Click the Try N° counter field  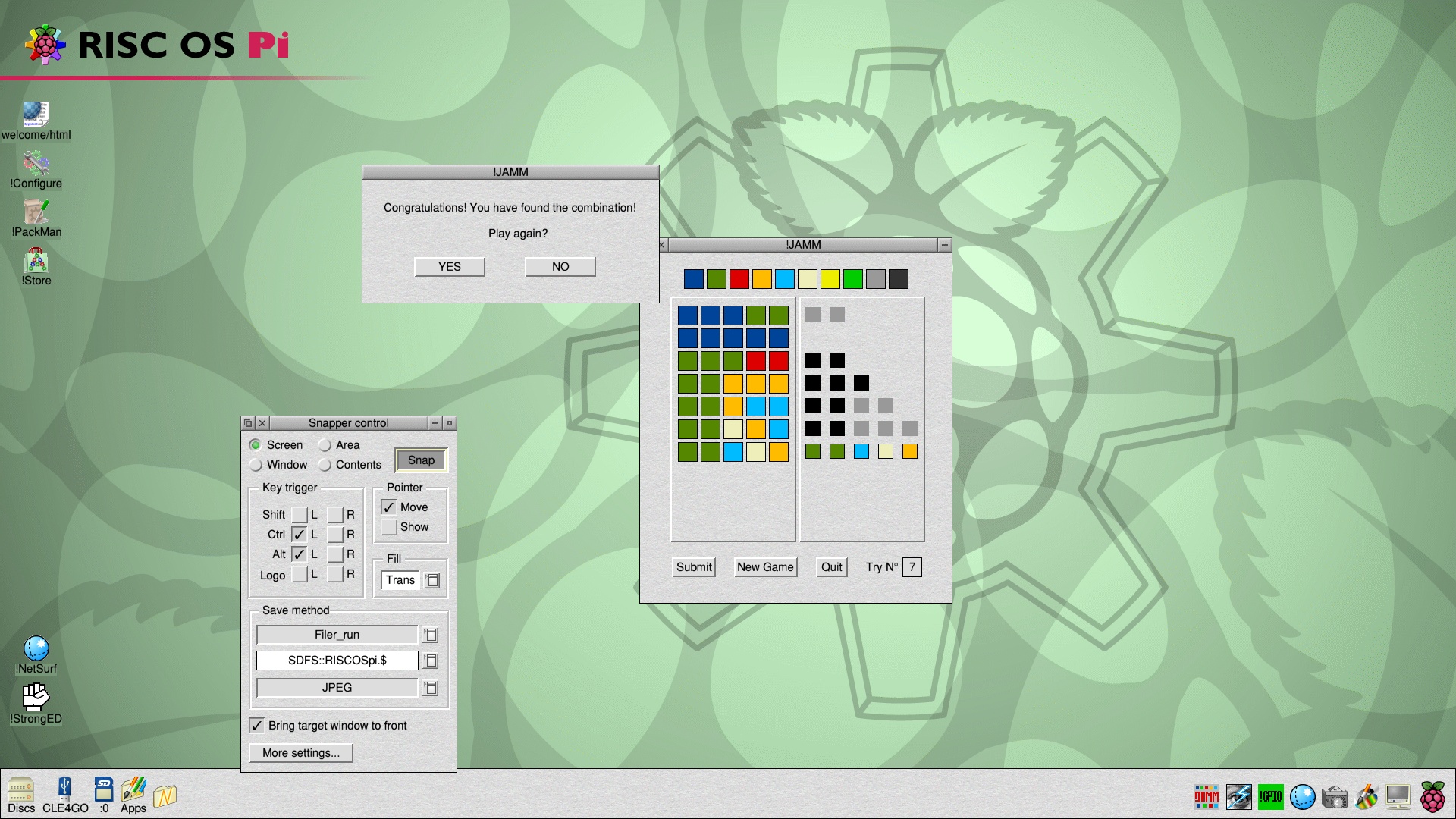coord(912,567)
